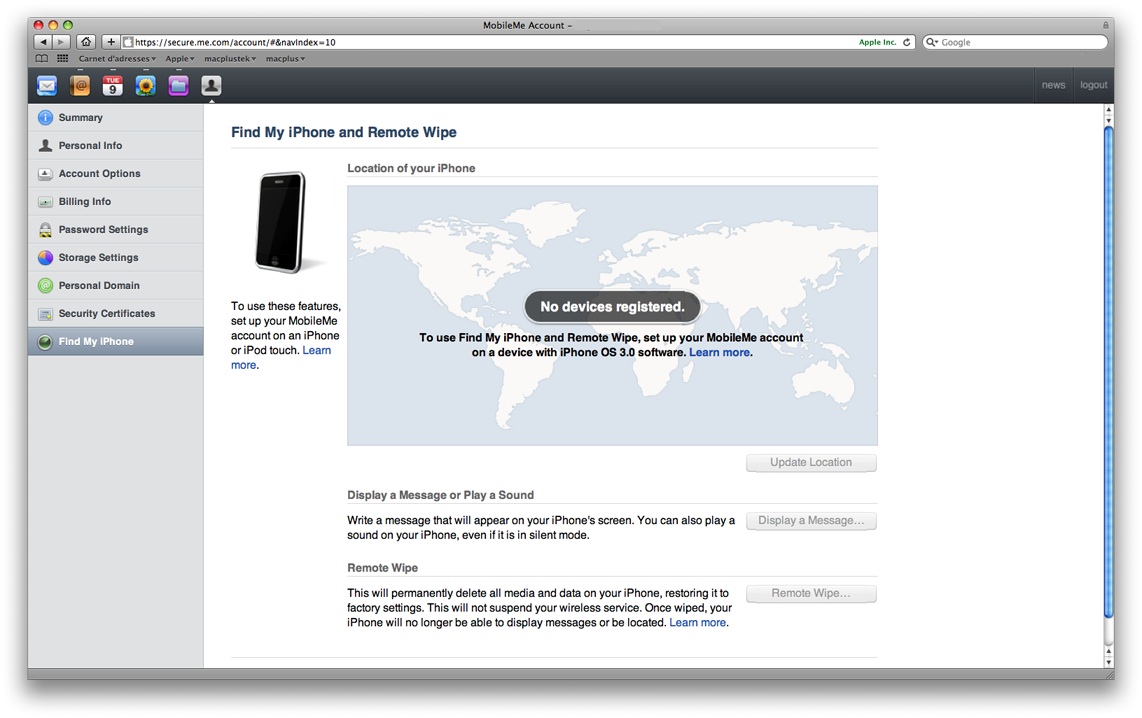The image size is (1142, 718).
Task: Click the Location of your iPhone heading
Action: pyautogui.click(x=411, y=168)
